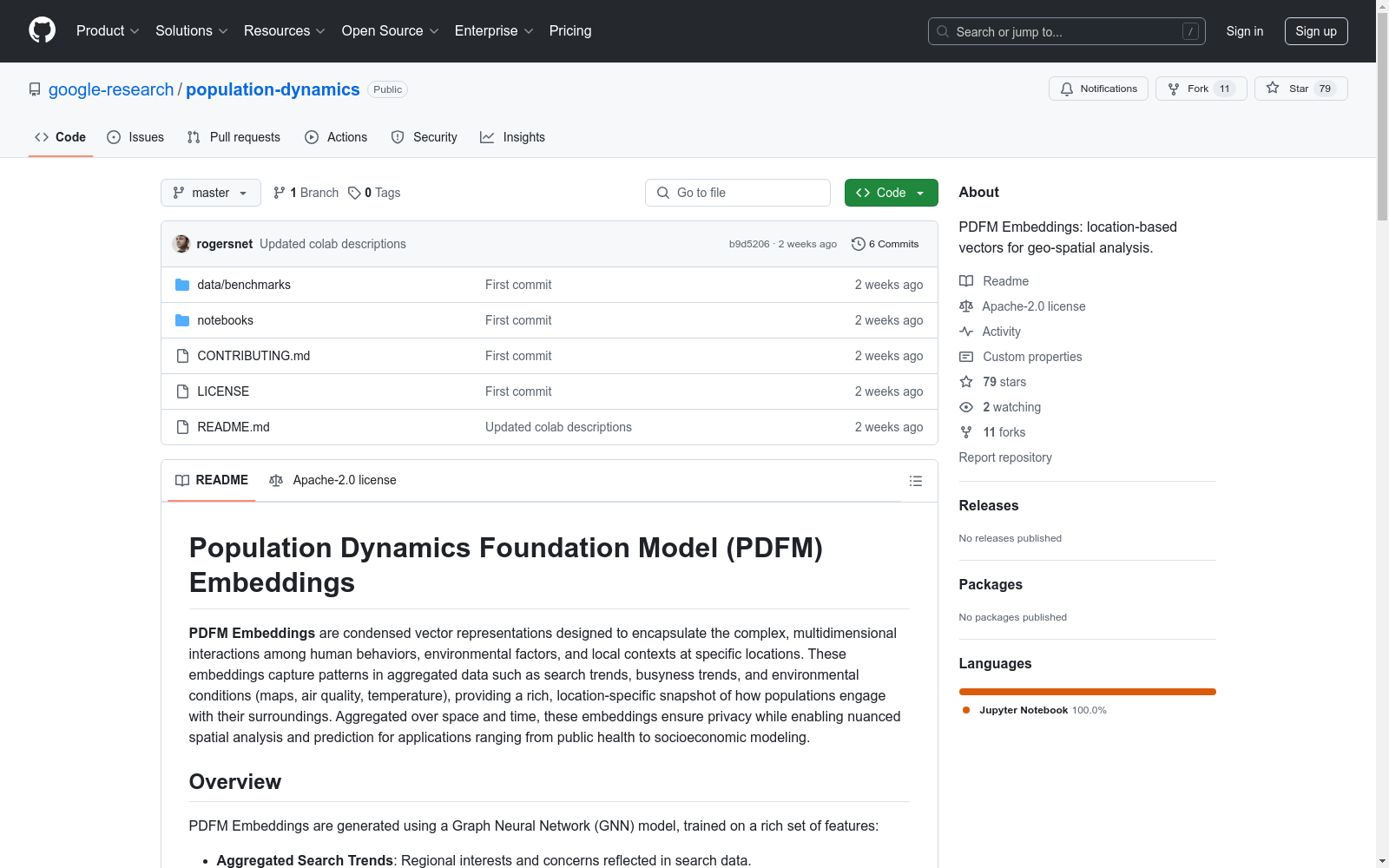Click the Fork icon in the header
Screen dimensions: 1389x868
pos(1174,89)
